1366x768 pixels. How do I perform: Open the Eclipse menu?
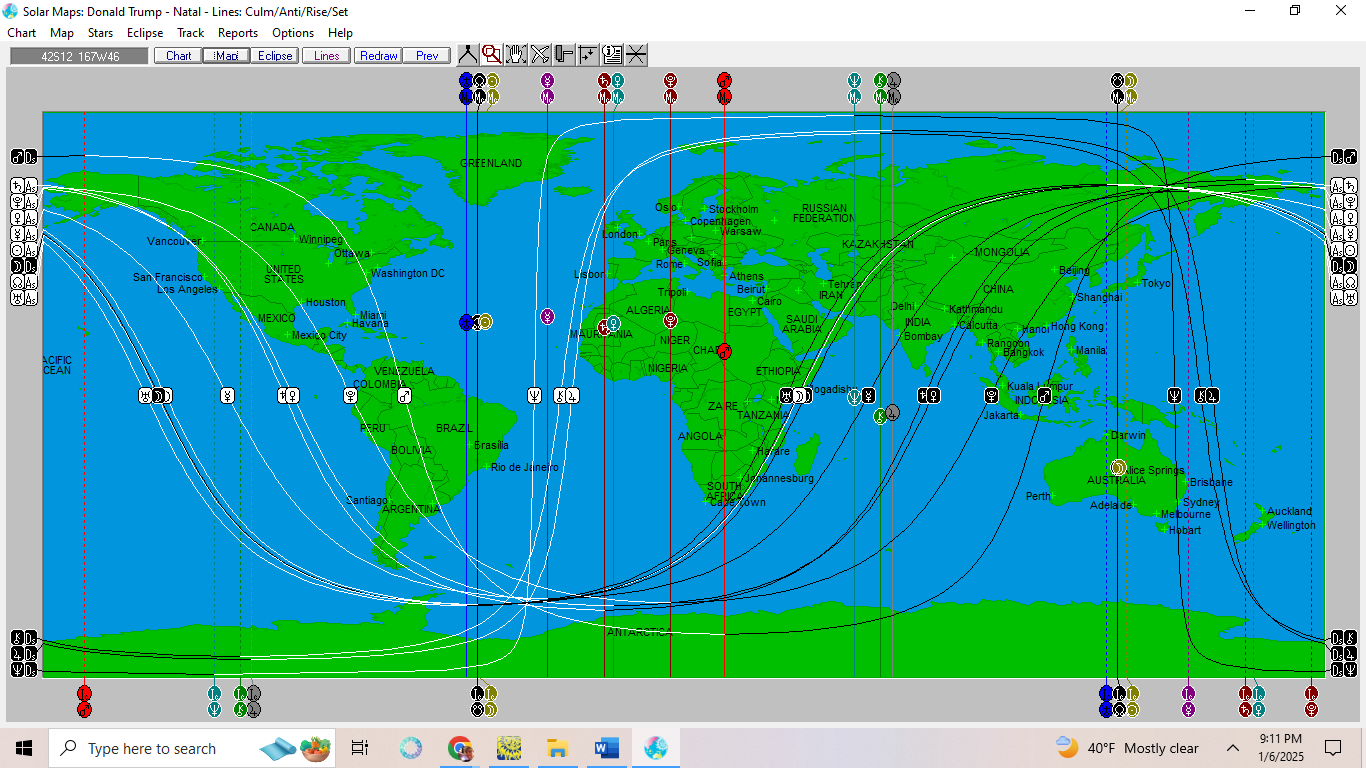(145, 33)
